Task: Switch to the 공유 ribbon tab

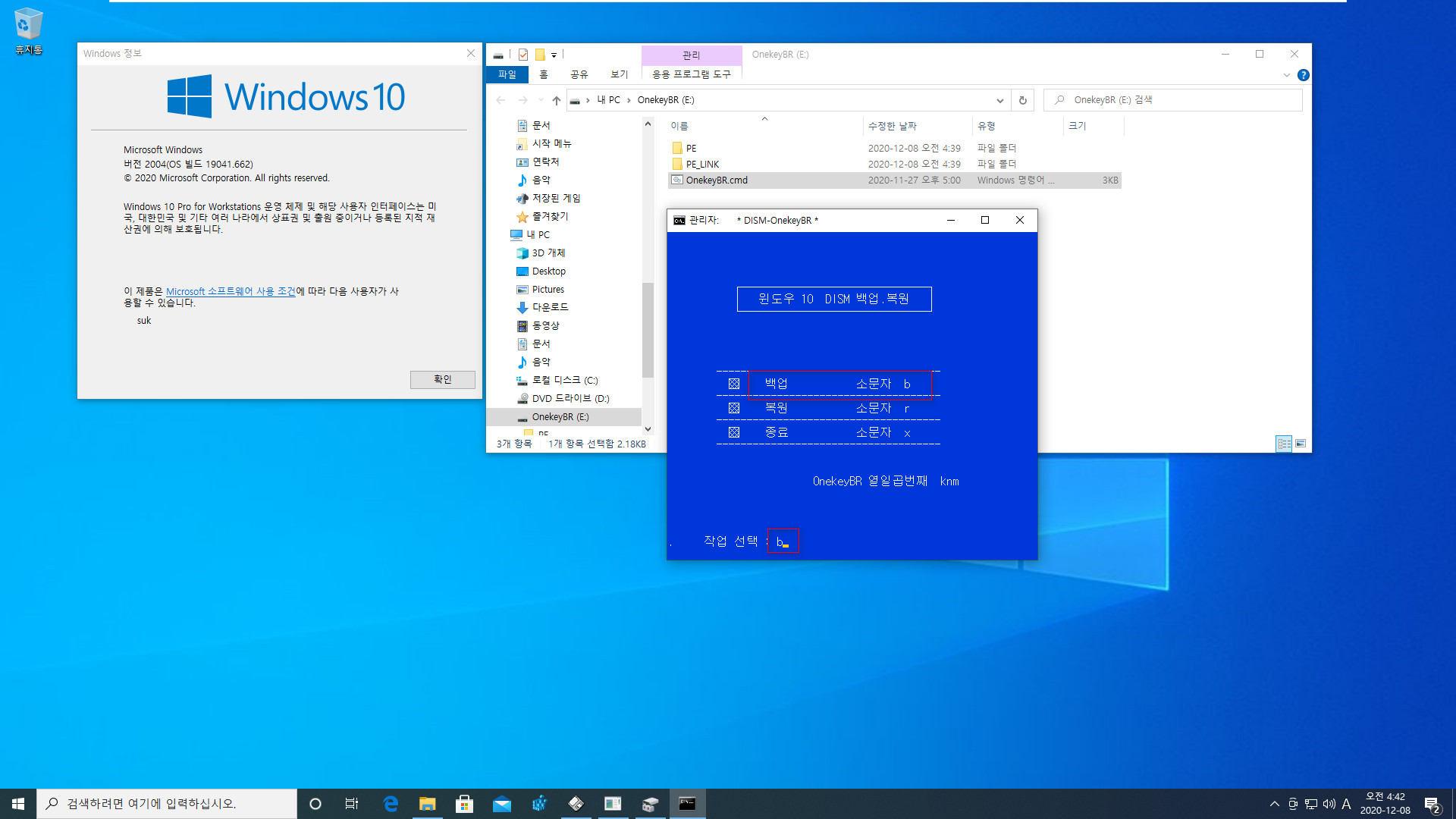Action: [579, 74]
